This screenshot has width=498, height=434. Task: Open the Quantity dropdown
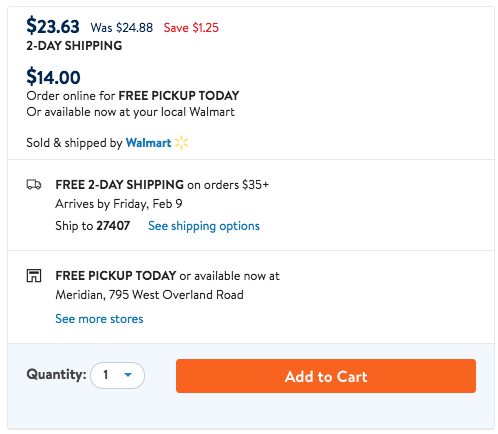(117, 375)
